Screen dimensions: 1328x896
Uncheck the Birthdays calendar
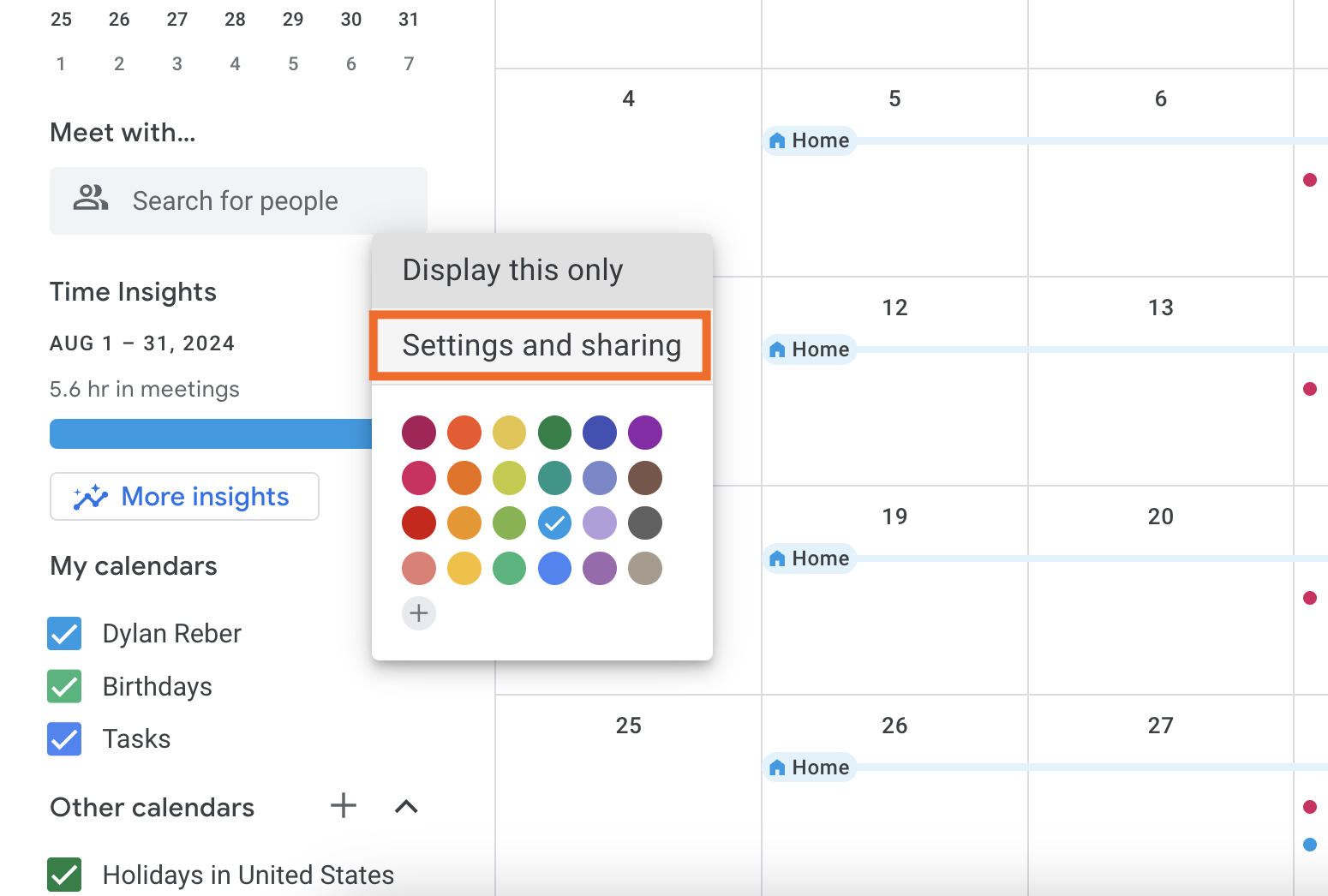point(65,686)
